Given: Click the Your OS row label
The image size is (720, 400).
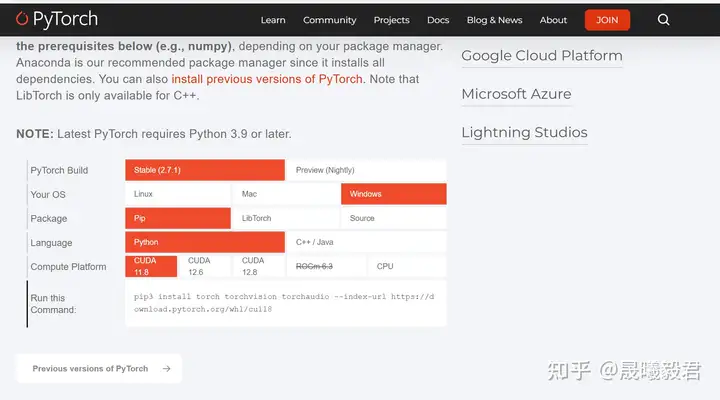Looking at the screenshot, I should 48,195.
